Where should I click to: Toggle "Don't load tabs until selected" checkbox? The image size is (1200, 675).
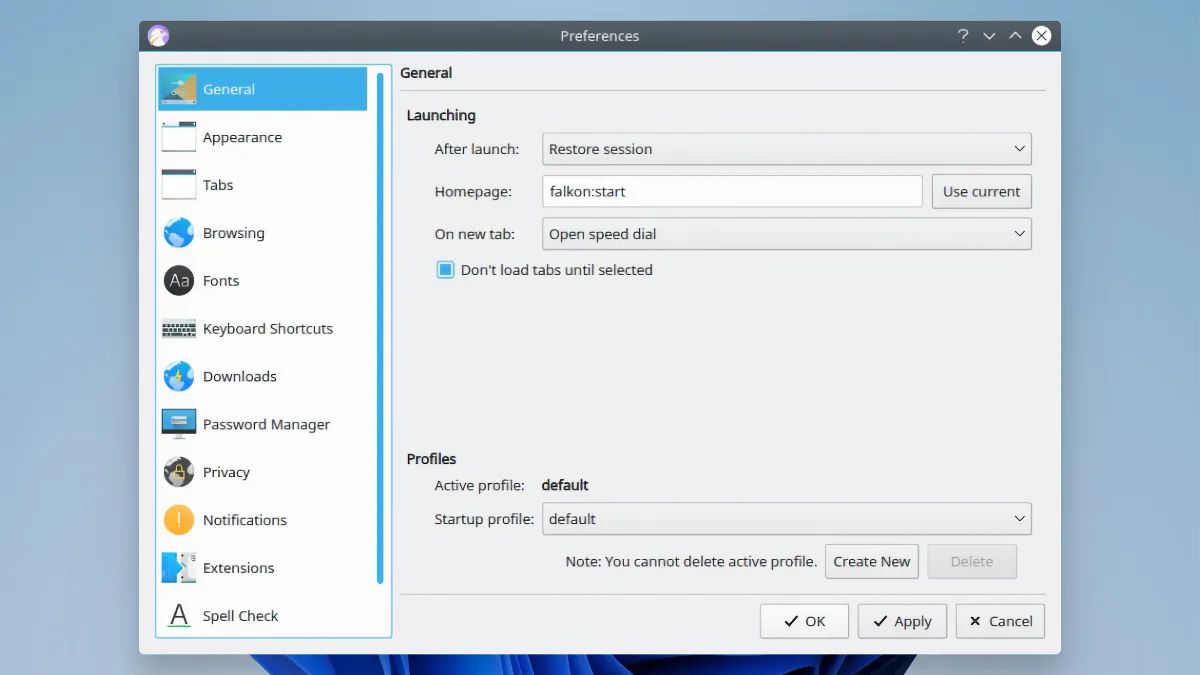(x=446, y=270)
